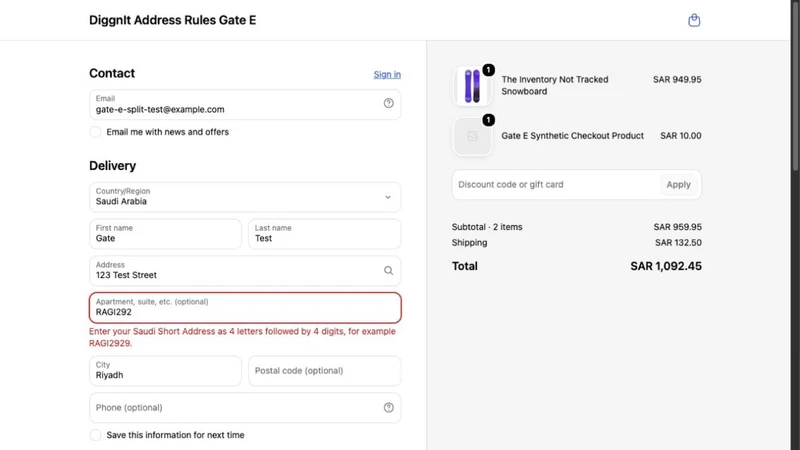Click the Apartment, suite field with RAGI292

point(245,308)
